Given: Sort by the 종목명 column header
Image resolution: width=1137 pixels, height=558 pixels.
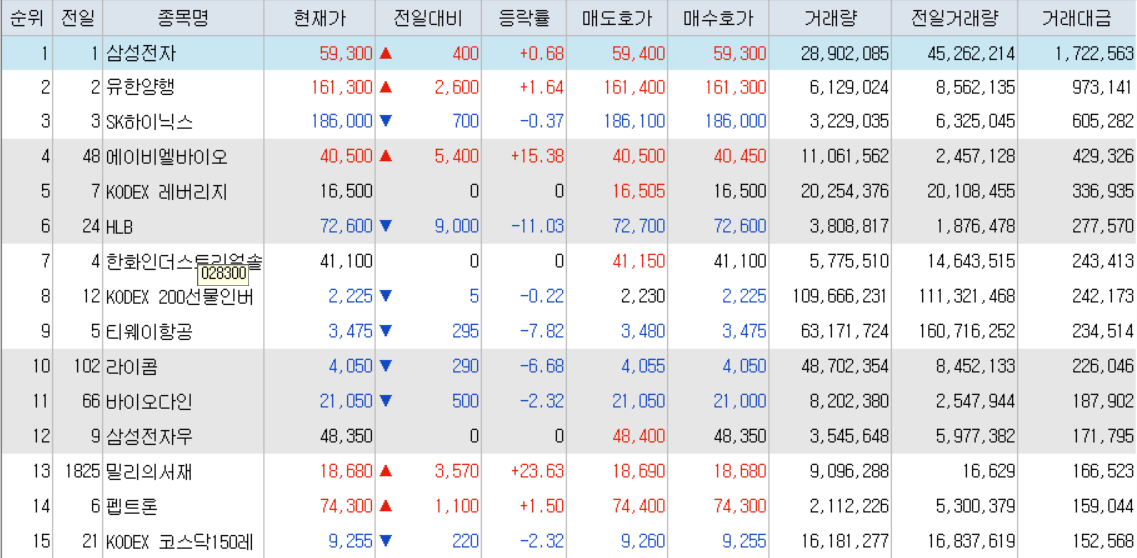Looking at the screenshot, I should coord(183,18).
